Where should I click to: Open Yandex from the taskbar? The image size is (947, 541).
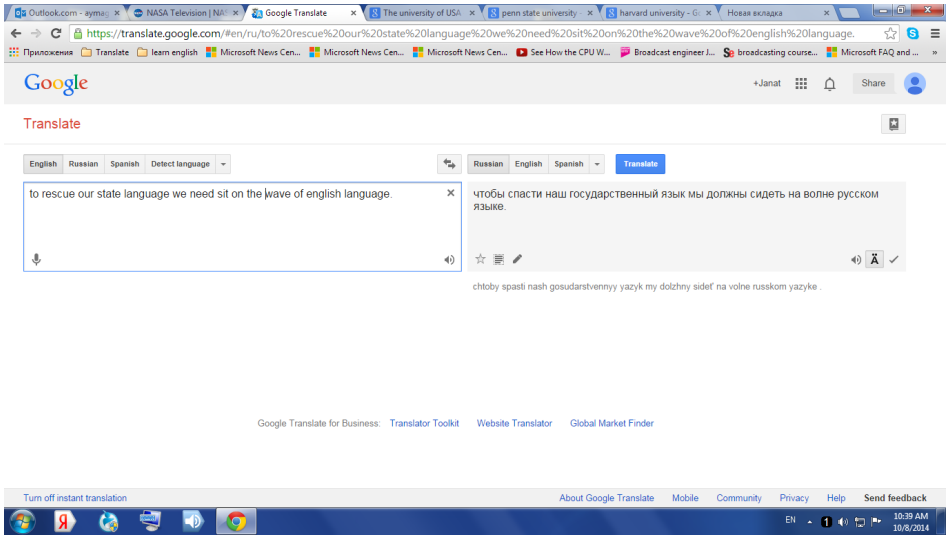tap(65, 521)
